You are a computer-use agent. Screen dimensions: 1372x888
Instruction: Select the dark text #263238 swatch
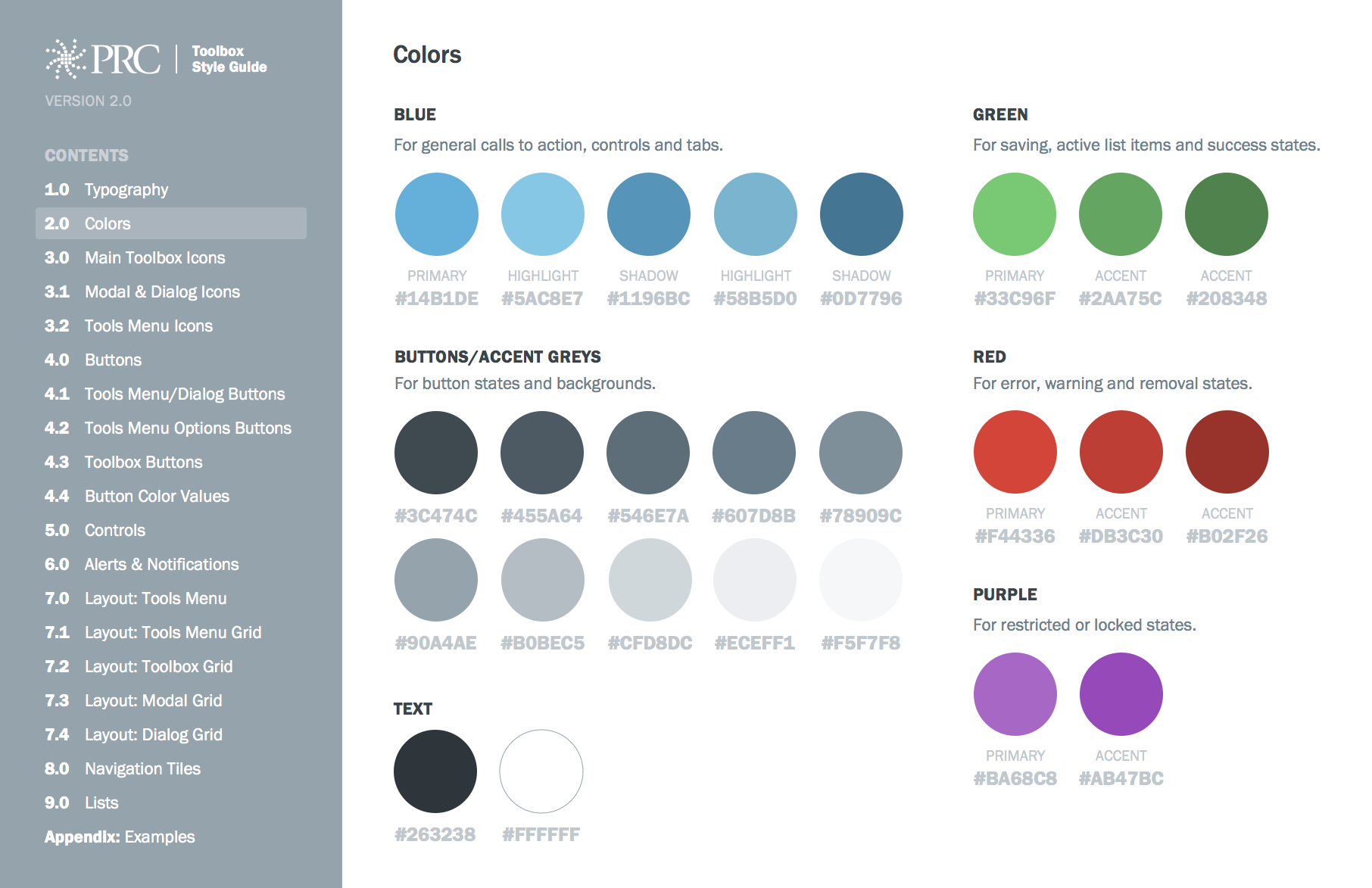coord(435,771)
